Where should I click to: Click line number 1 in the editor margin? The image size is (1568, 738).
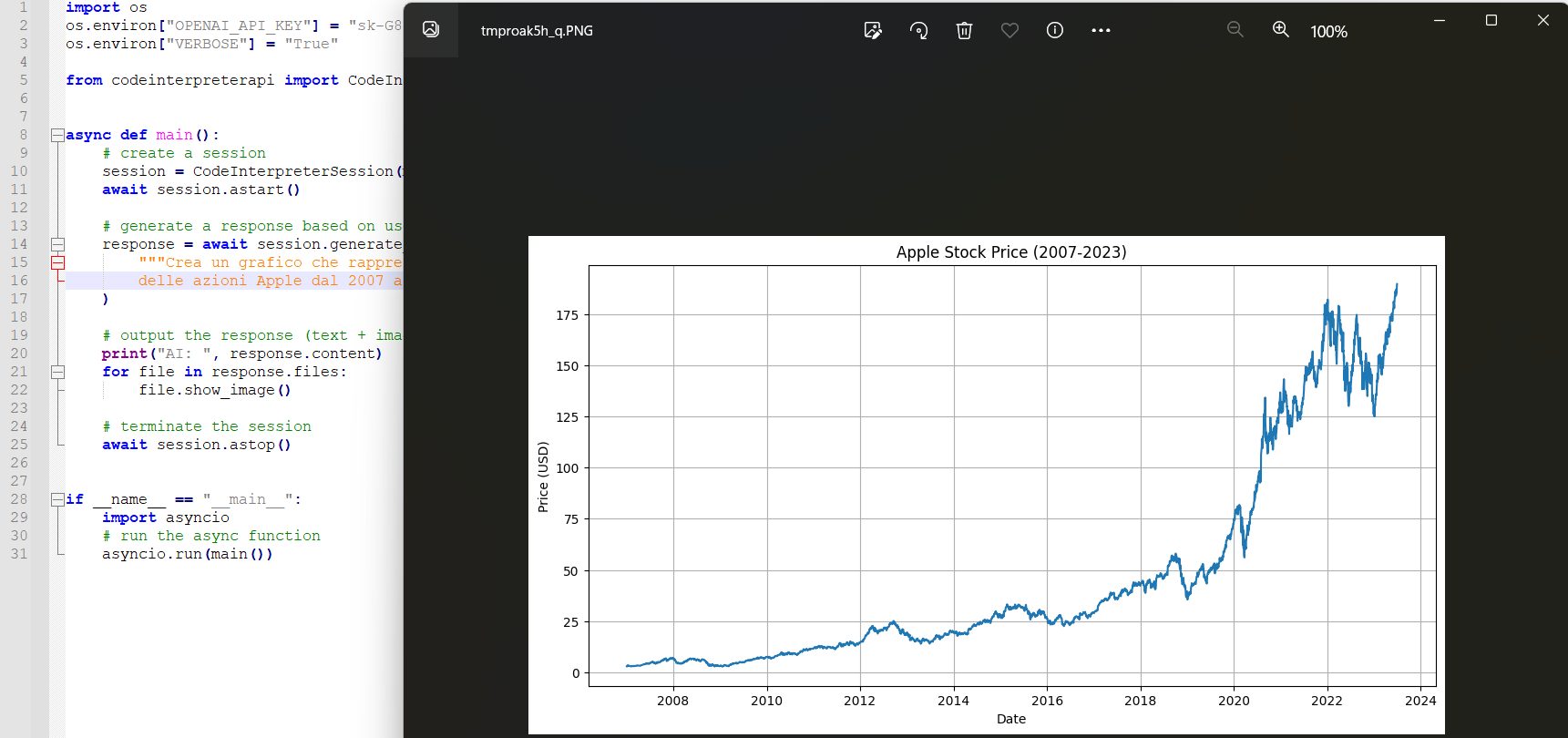tap(23, 7)
